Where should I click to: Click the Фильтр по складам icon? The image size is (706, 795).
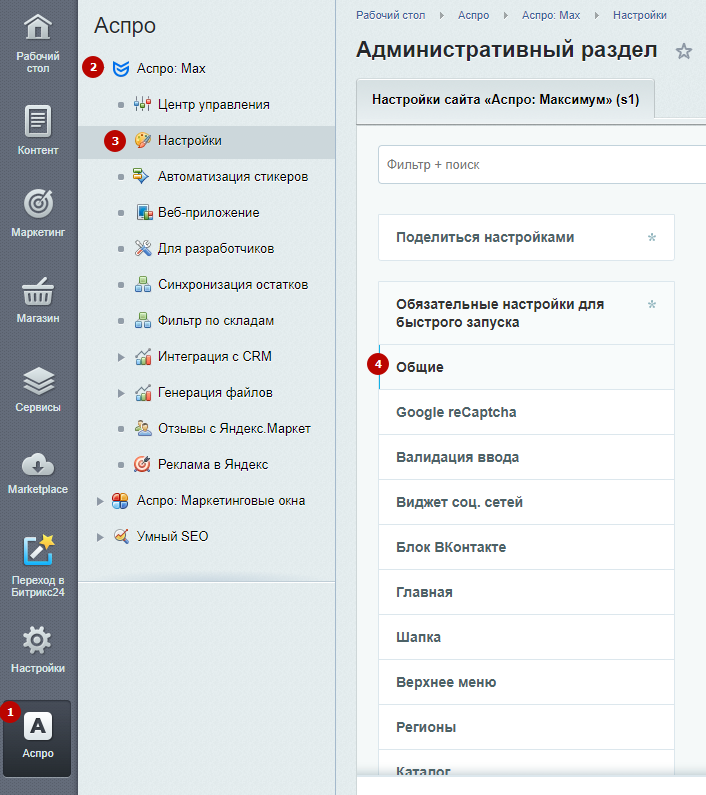point(143,320)
